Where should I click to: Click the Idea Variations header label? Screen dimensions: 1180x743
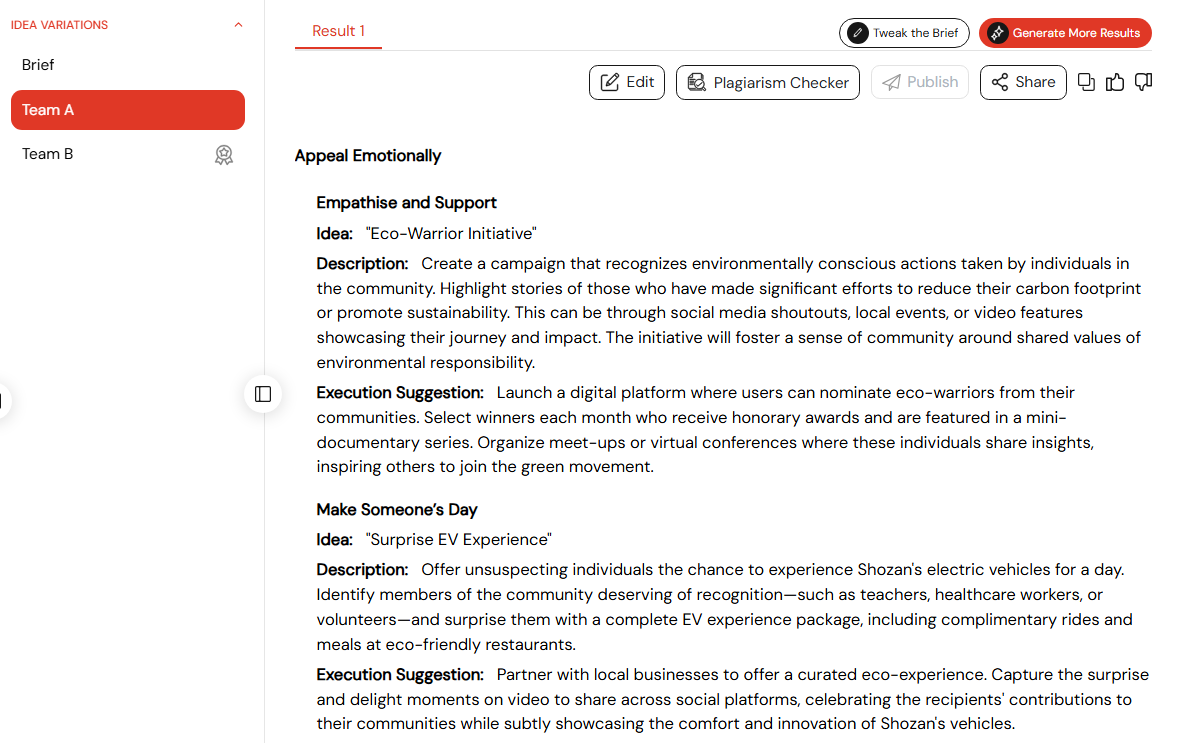(x=59, y=25)
